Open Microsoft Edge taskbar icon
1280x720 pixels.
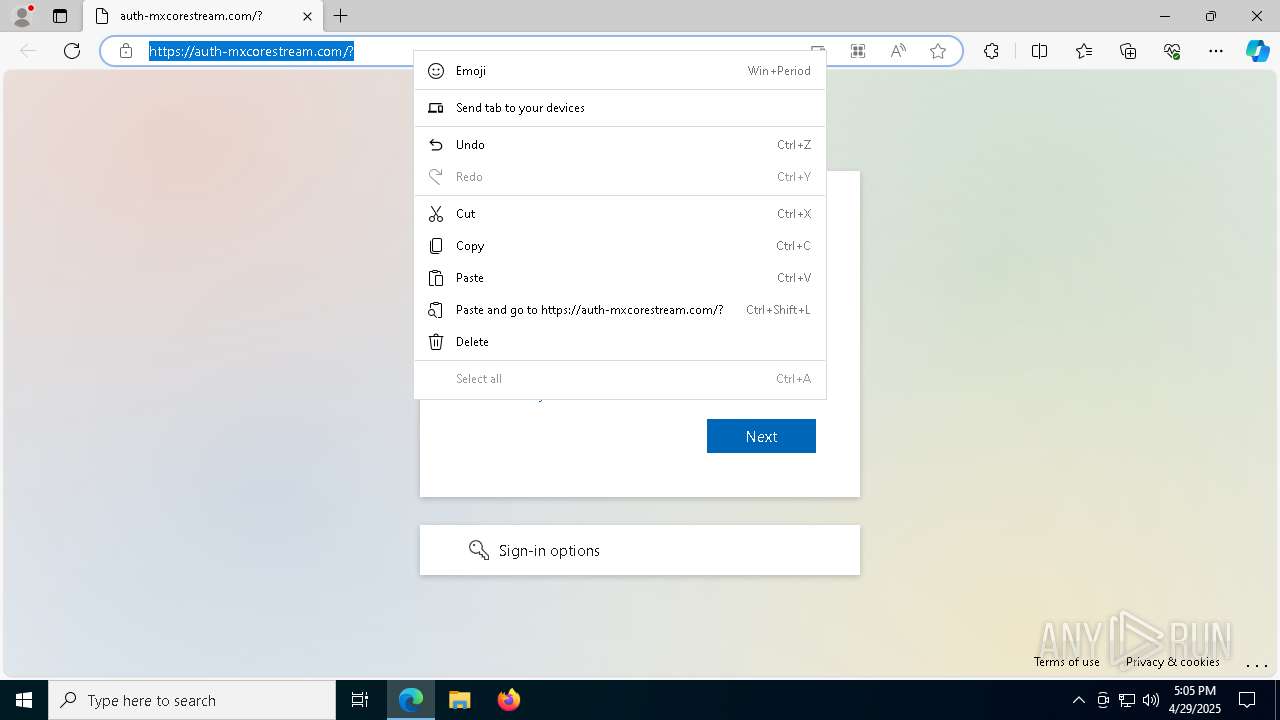(x=411, y=700)
